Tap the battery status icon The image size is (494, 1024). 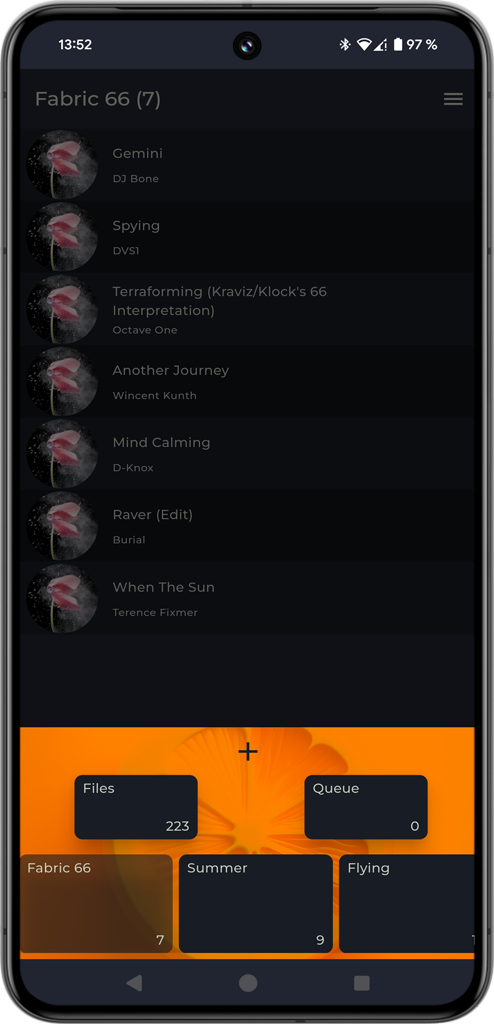[x=398, y=44]
